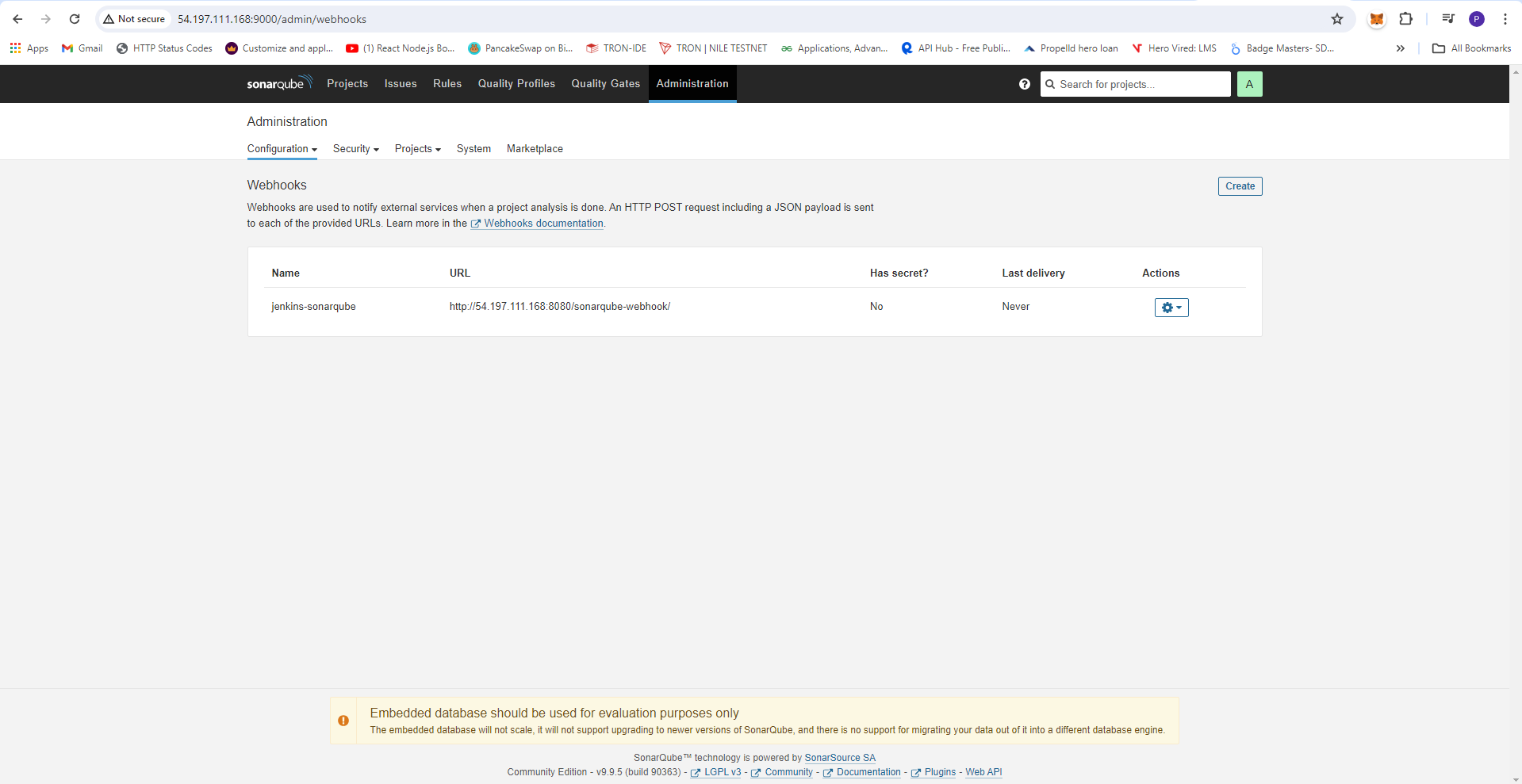The height and width of the screenshot is (784, 1522).
Task: Go to the Rules menu
Action: pos(447,83)
